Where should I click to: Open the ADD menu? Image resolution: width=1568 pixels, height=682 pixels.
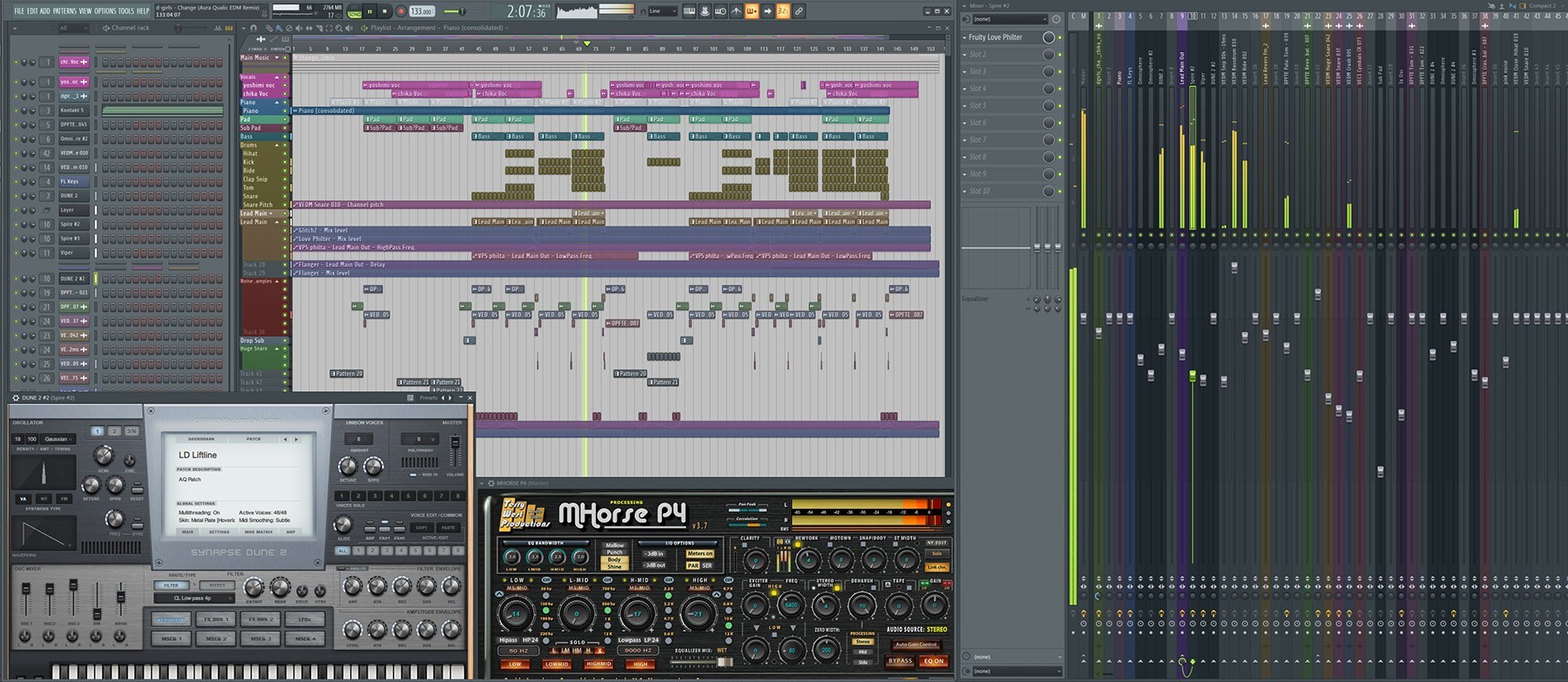(45, 11)
